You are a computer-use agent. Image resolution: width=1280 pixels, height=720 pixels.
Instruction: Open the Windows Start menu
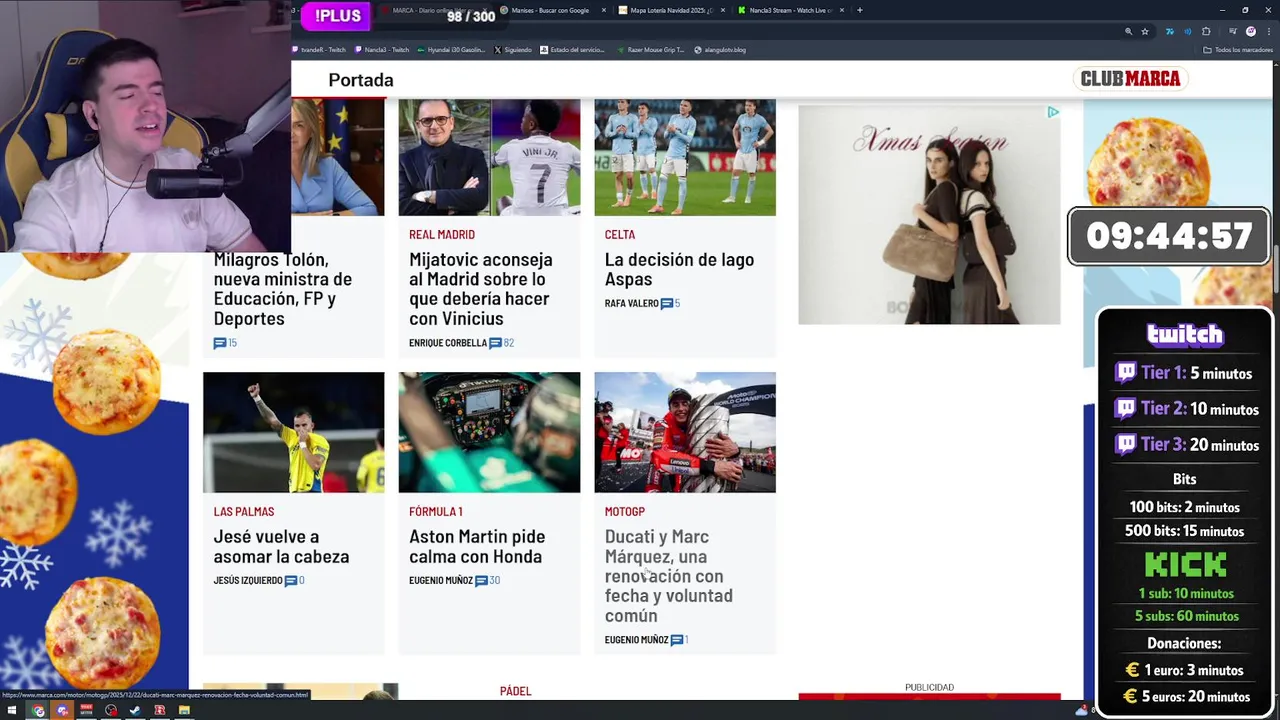point(13,711)
